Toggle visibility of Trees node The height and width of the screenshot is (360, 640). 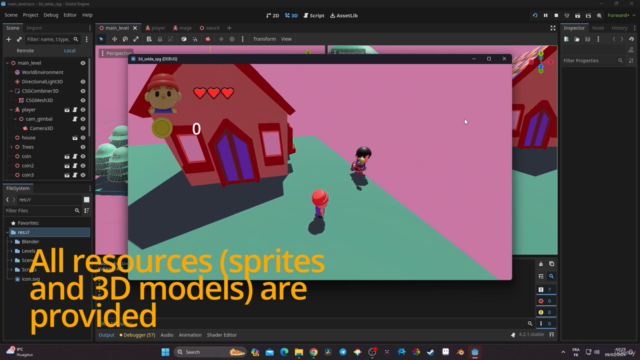point(83,147)
